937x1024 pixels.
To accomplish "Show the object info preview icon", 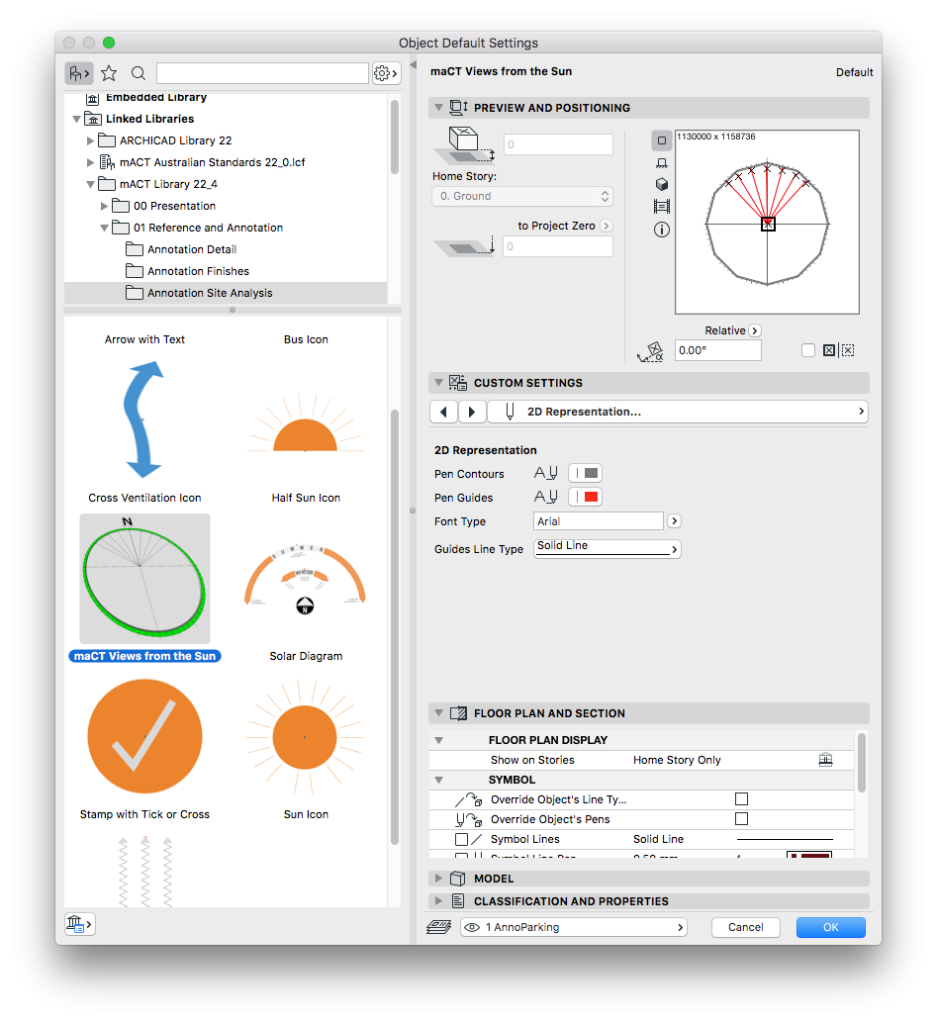I will (661, 230).
